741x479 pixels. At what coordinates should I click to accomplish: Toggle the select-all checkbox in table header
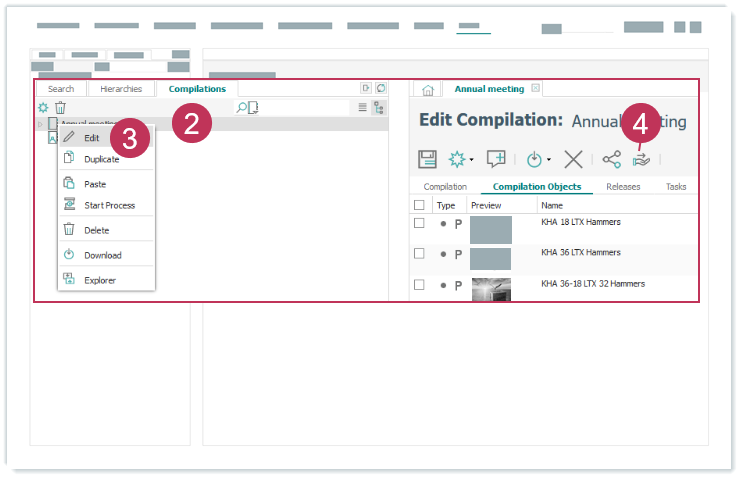(420, 205)
